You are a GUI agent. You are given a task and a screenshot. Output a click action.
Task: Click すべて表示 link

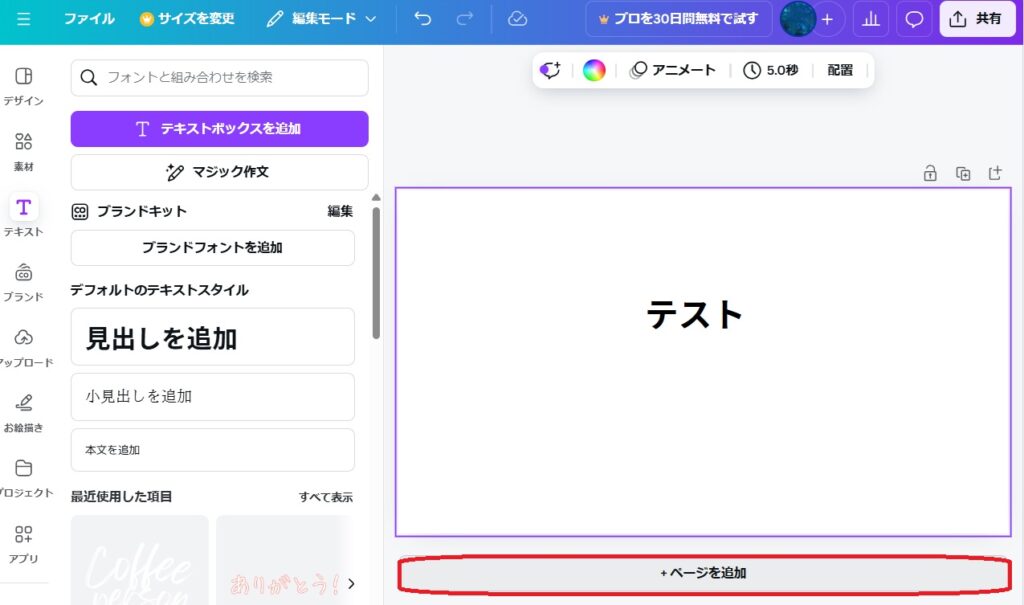point(326,497)
